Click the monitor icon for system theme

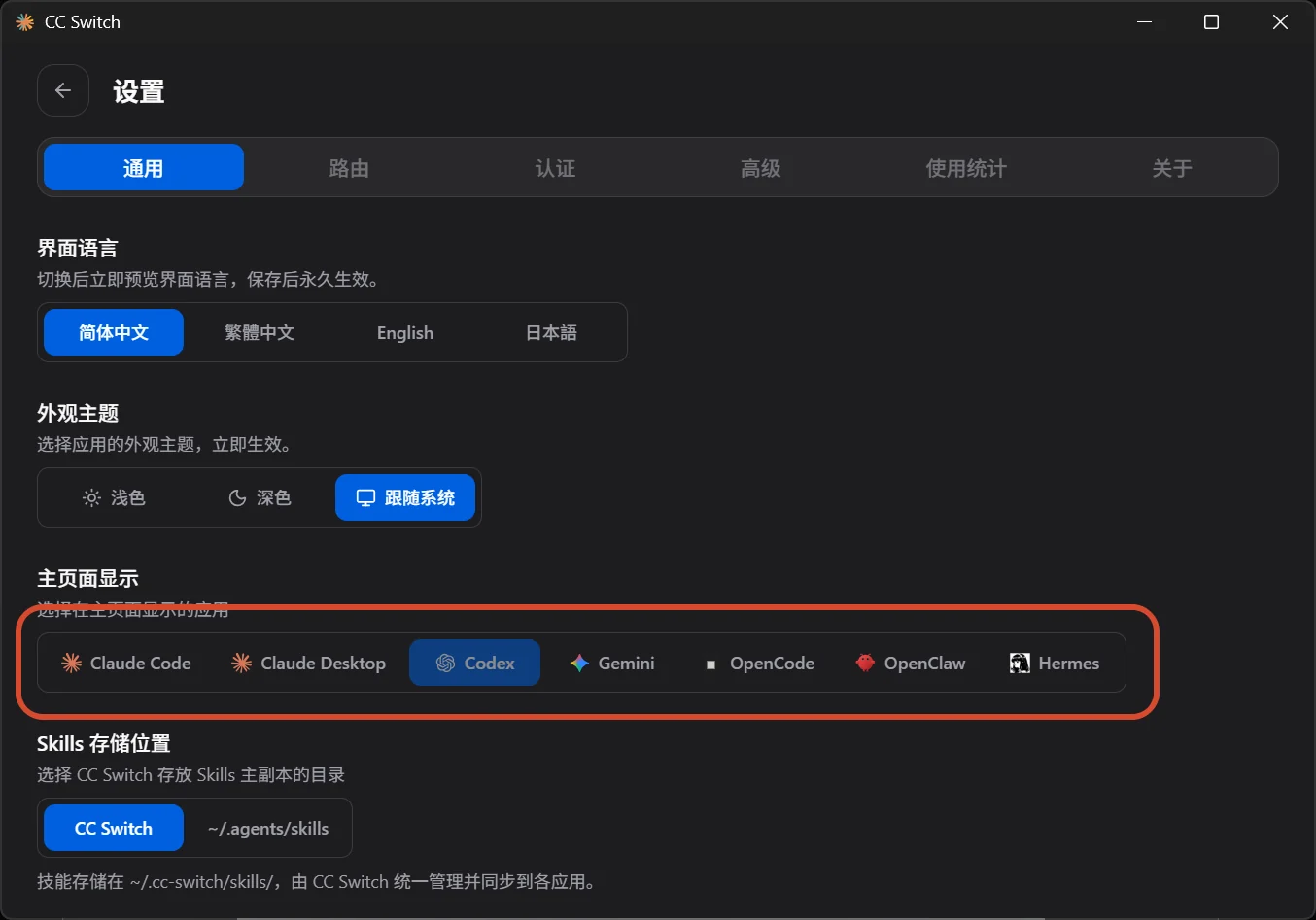coord(365,498)
